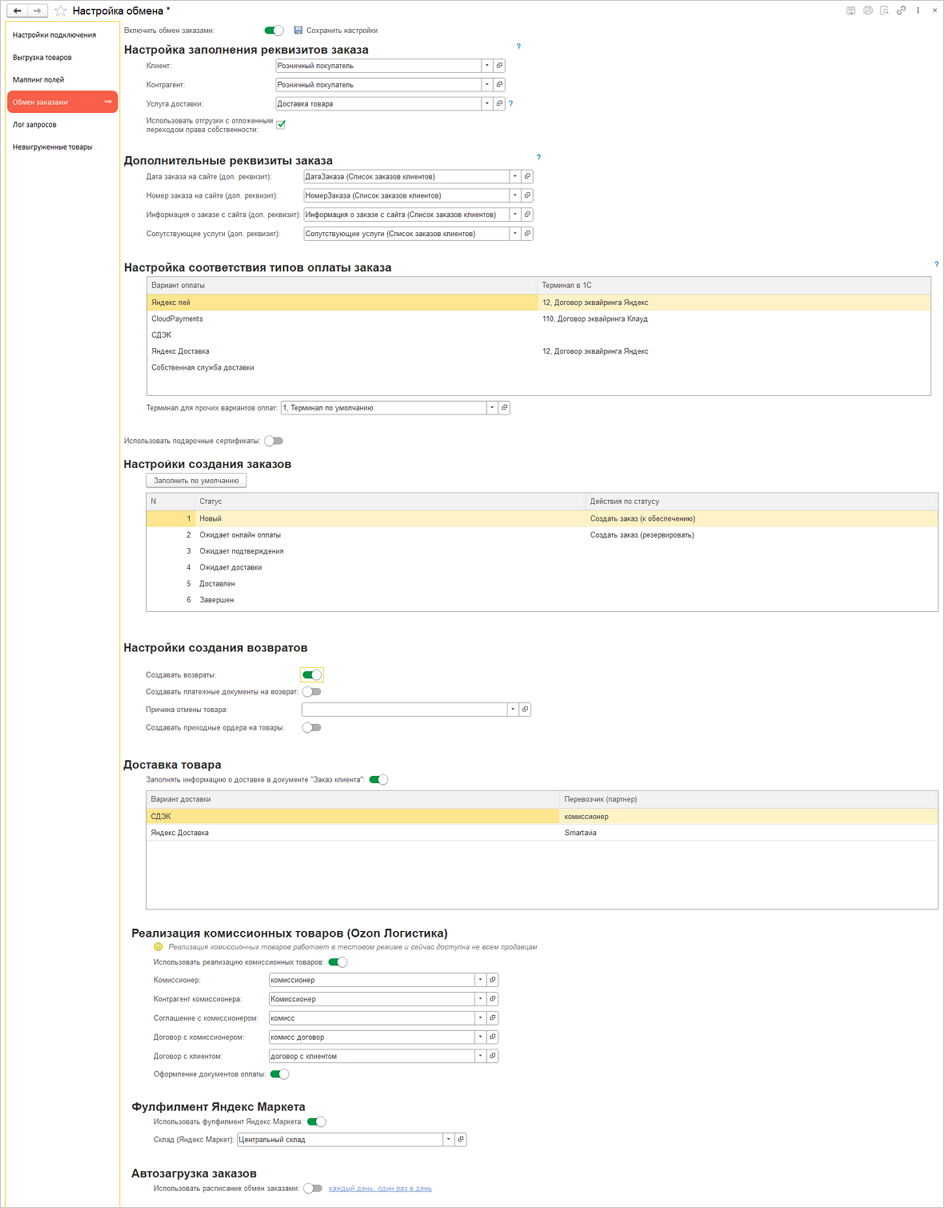Expand Терминал для прочих вариантов оплат dropdown
The image size is (944, 1208).
tap(492, 408)
